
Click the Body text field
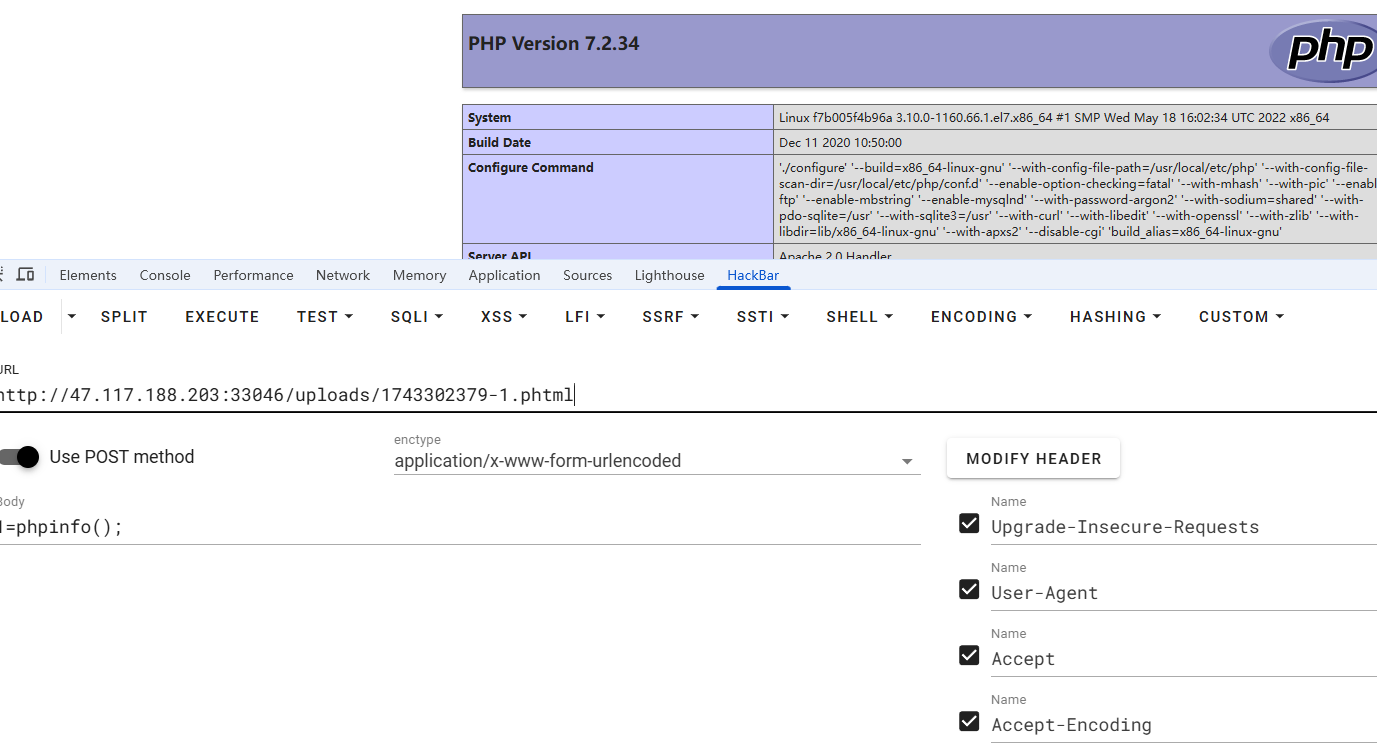pos(450,527)
